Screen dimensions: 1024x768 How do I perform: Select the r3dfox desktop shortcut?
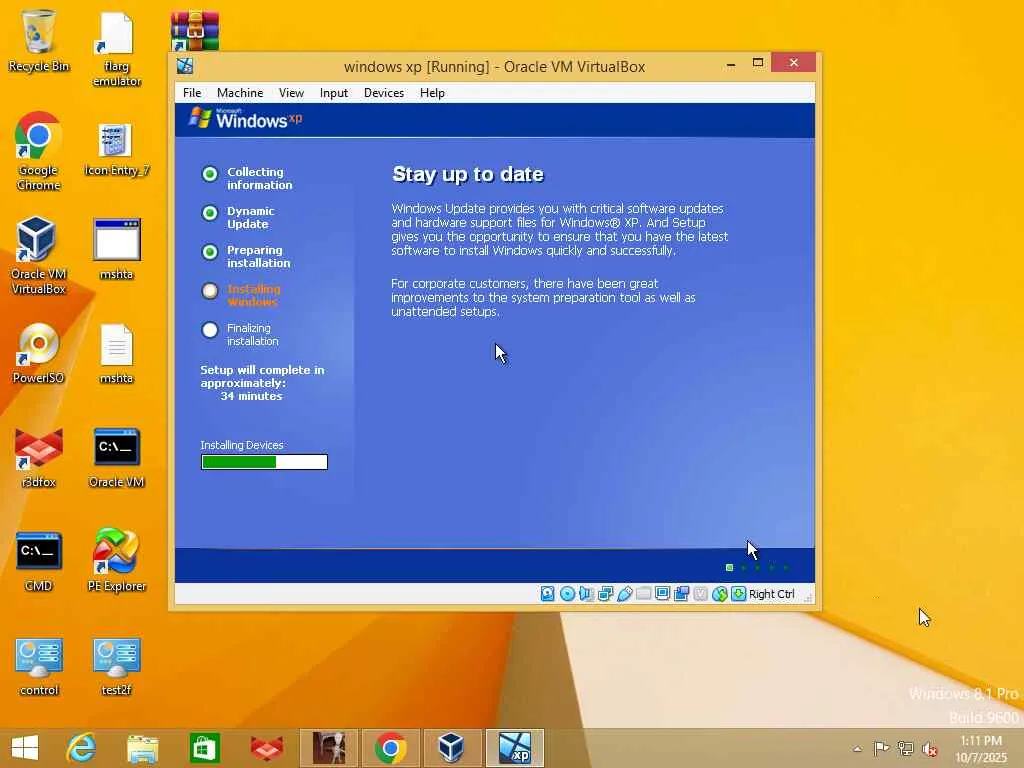(x=39, y=457)
